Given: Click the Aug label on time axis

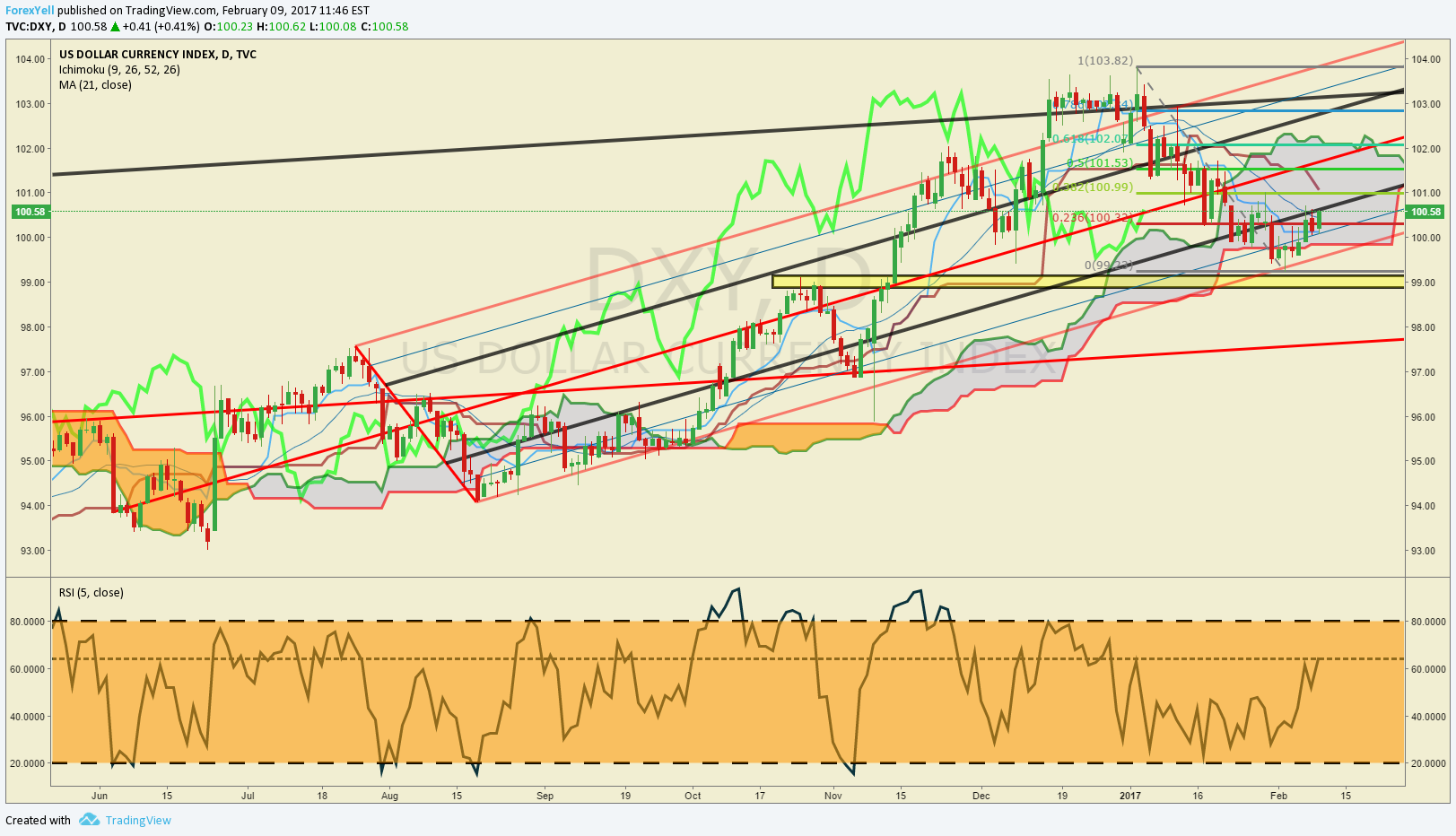Looking at the screenshot, I should pyautogui.click(x=389, y=795).
